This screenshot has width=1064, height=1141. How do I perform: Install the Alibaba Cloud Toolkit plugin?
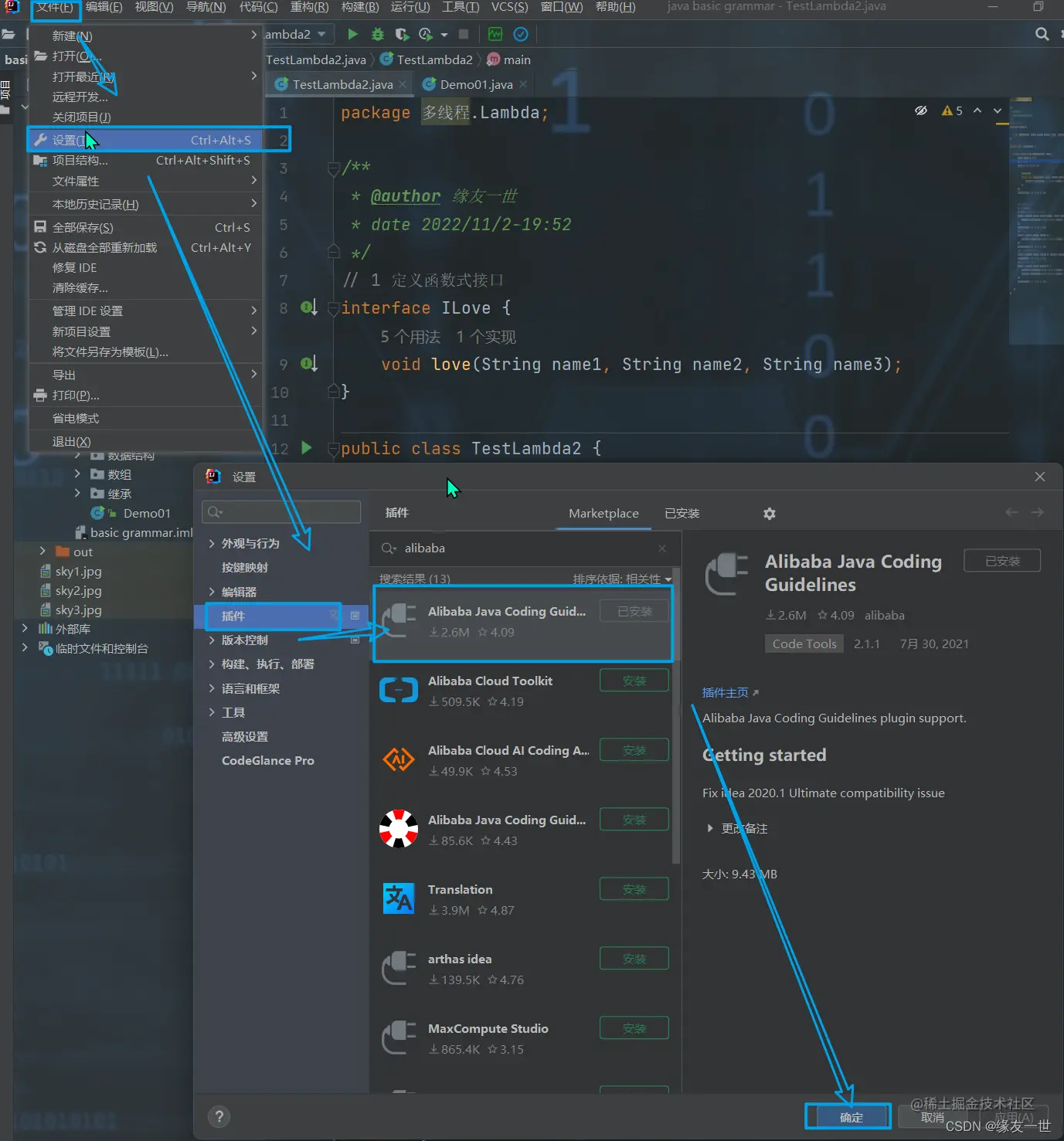634,681
